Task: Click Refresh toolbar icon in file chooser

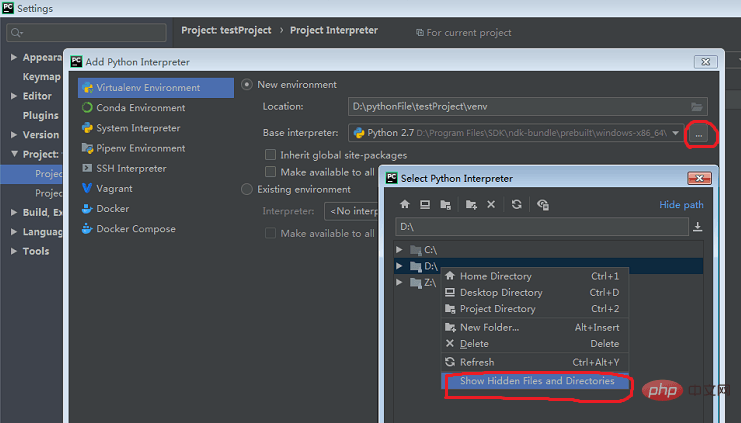Action: click(x=517, y=204)
